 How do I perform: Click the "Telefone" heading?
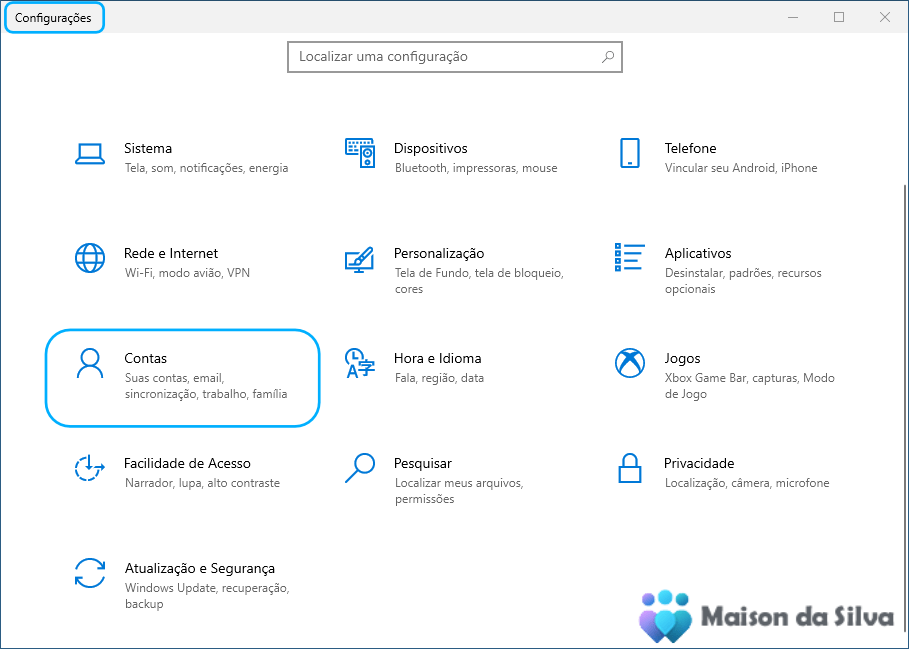(x=690, y=148)
